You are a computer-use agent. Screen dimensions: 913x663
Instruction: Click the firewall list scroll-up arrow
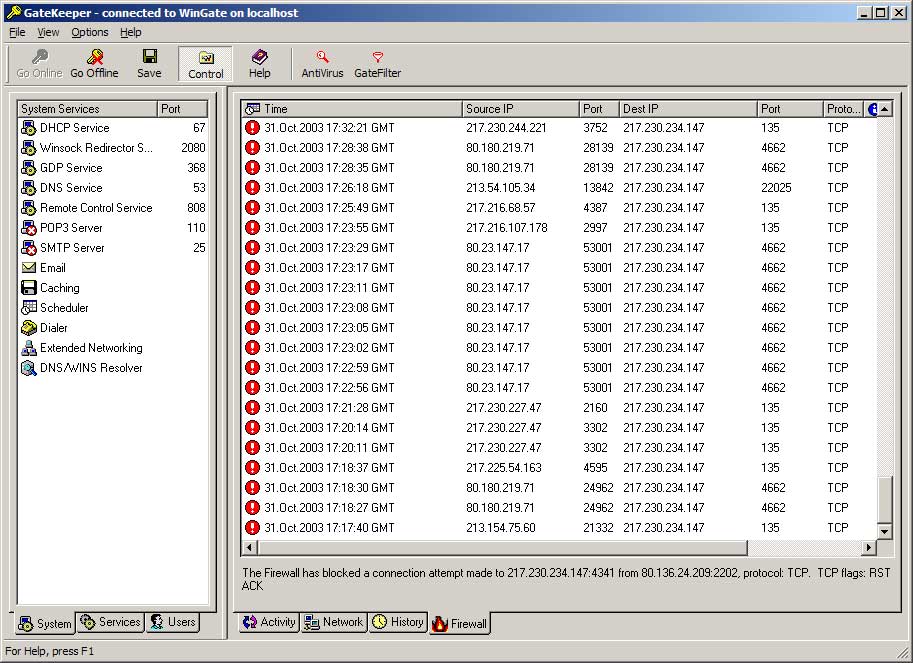pos(884,109)
